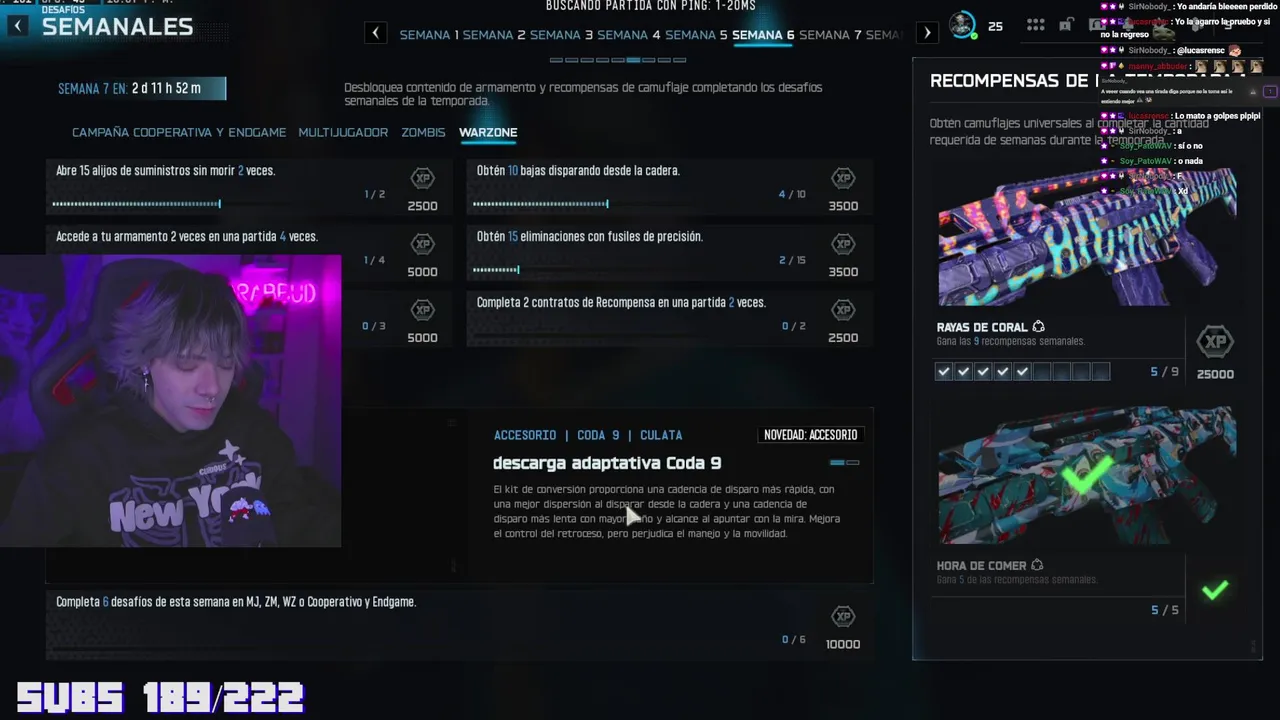Image resolution: width=1280 pixels, height=720 pixels.
Task: Select the 'Completa 2 contratos de Recompensa' challenge
Action: coord(670,319)
